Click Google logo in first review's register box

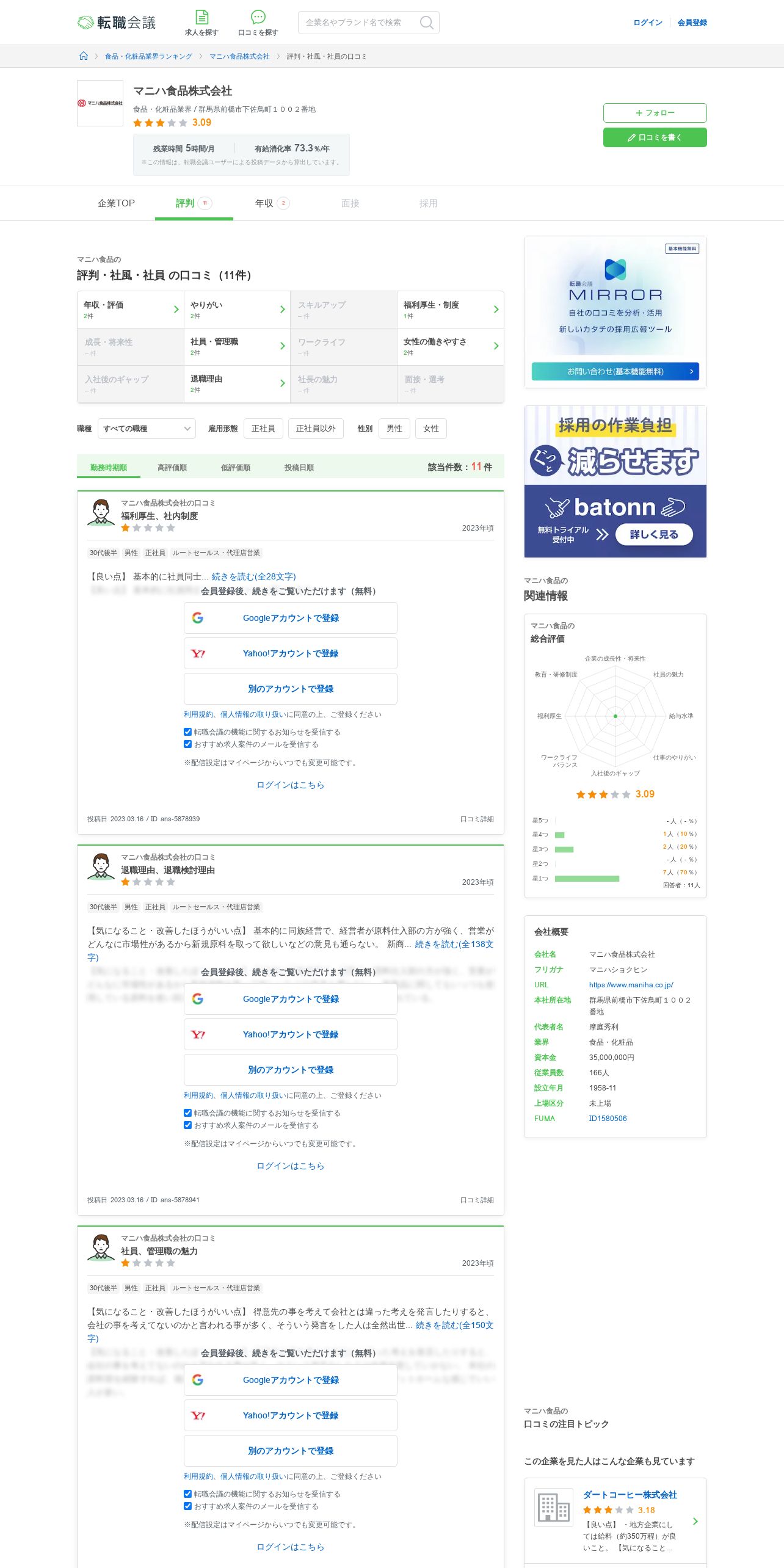(x=198, y=618)
